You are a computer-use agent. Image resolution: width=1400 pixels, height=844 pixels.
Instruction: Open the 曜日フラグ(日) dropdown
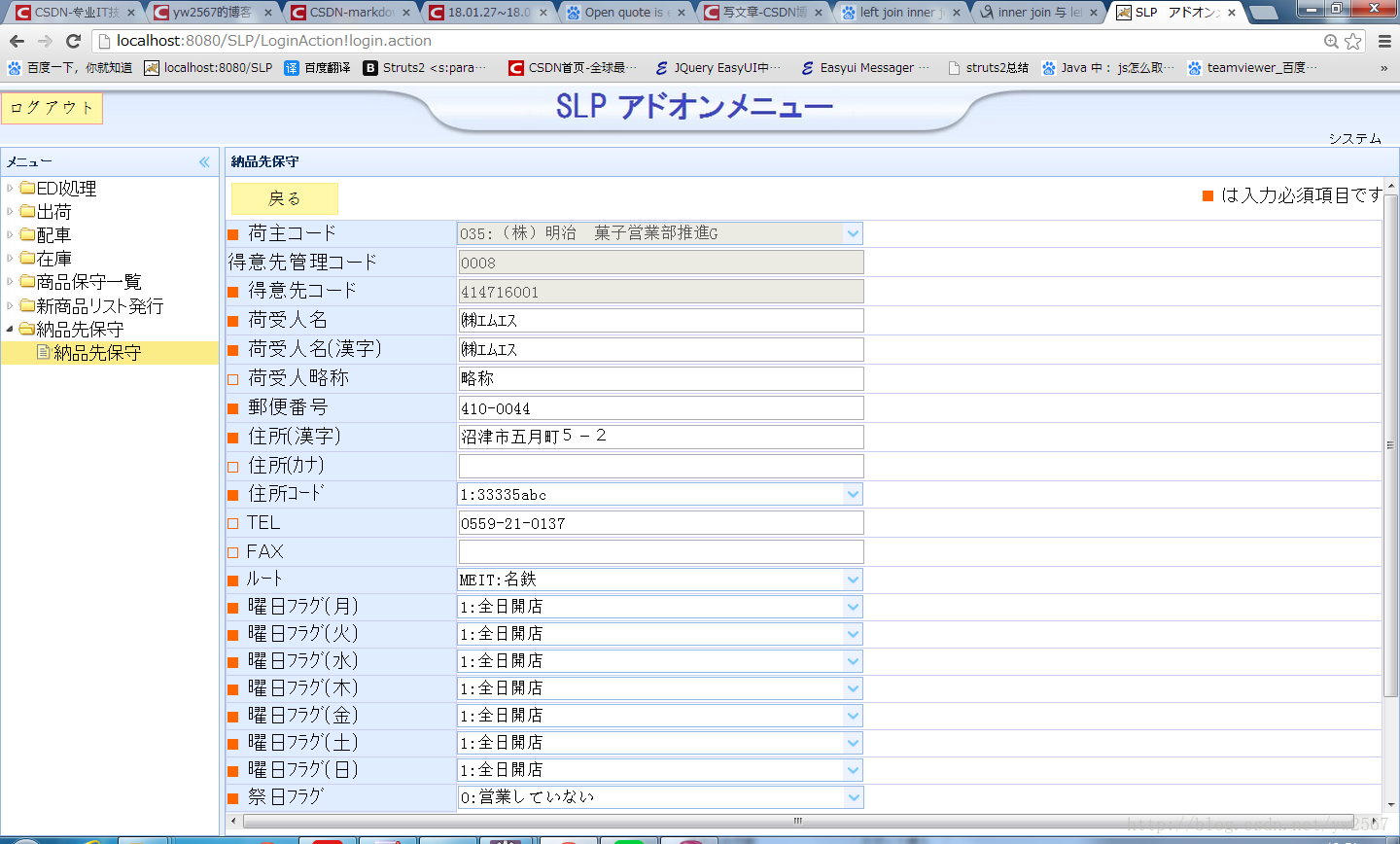853,770
